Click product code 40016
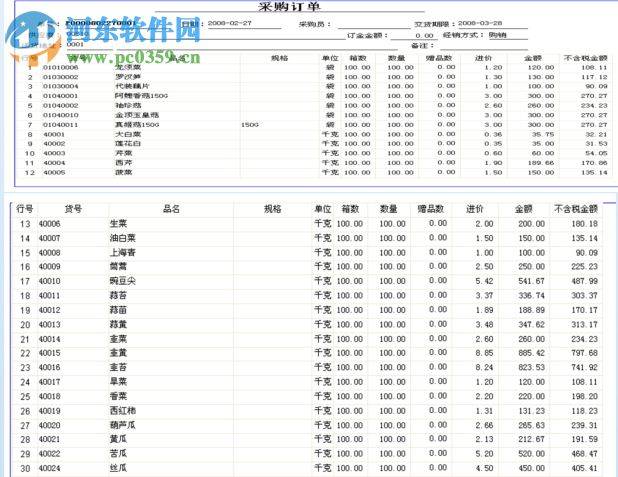Viewport: 618px width, 477px height. pyautogui.click(x=49, y=367)
